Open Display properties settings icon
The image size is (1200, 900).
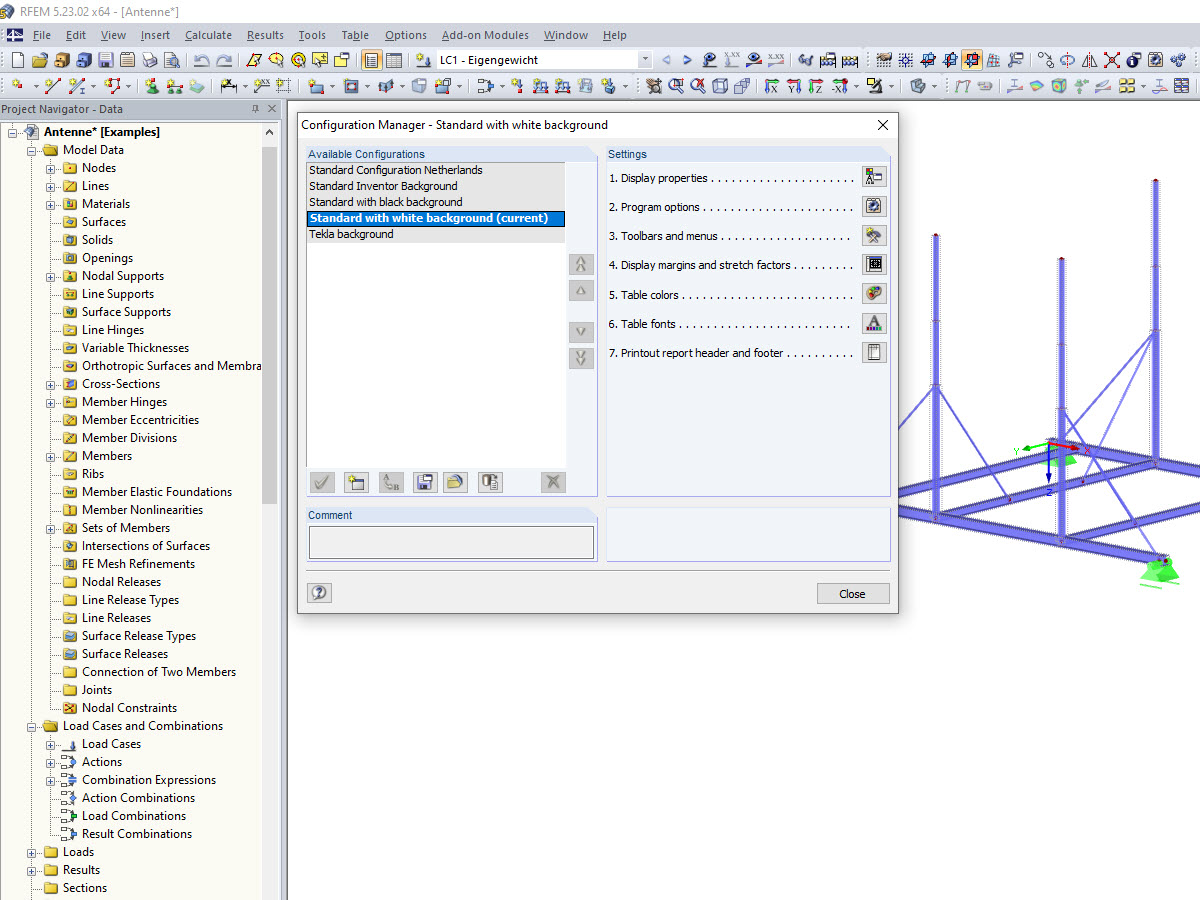click(x=874, y=178)
